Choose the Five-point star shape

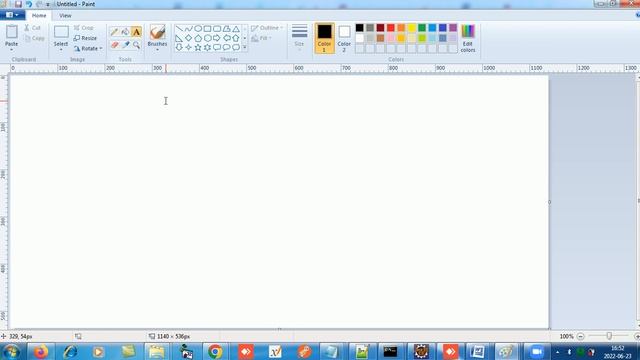[198, 48]
